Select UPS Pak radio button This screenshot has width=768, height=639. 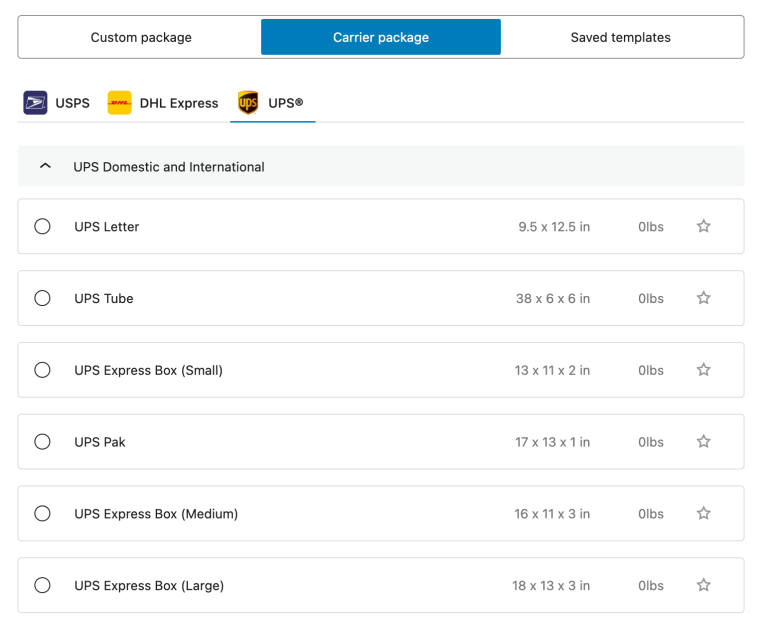click(42, 442)
